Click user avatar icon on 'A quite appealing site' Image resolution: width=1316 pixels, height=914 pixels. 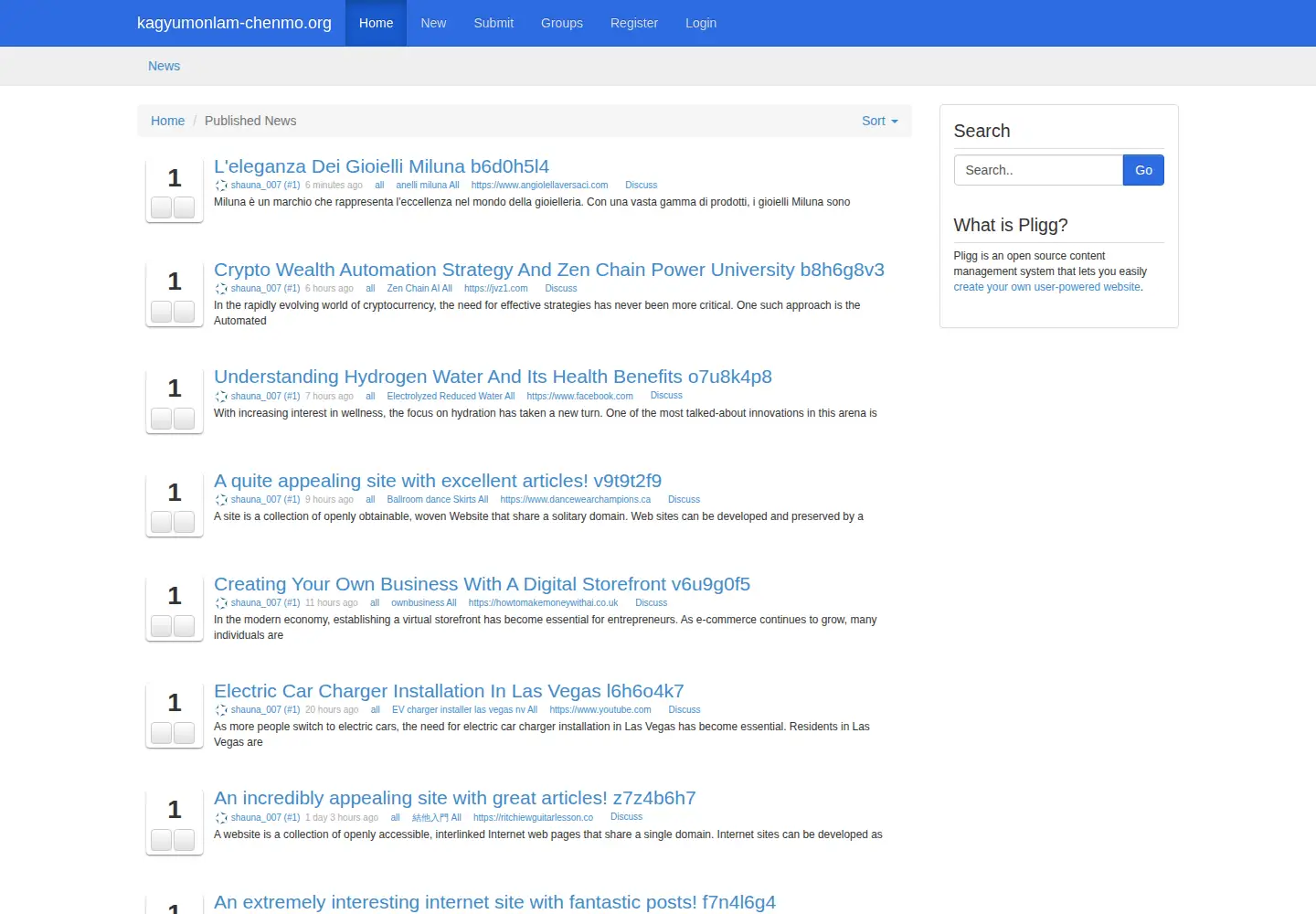pos(221,500)
